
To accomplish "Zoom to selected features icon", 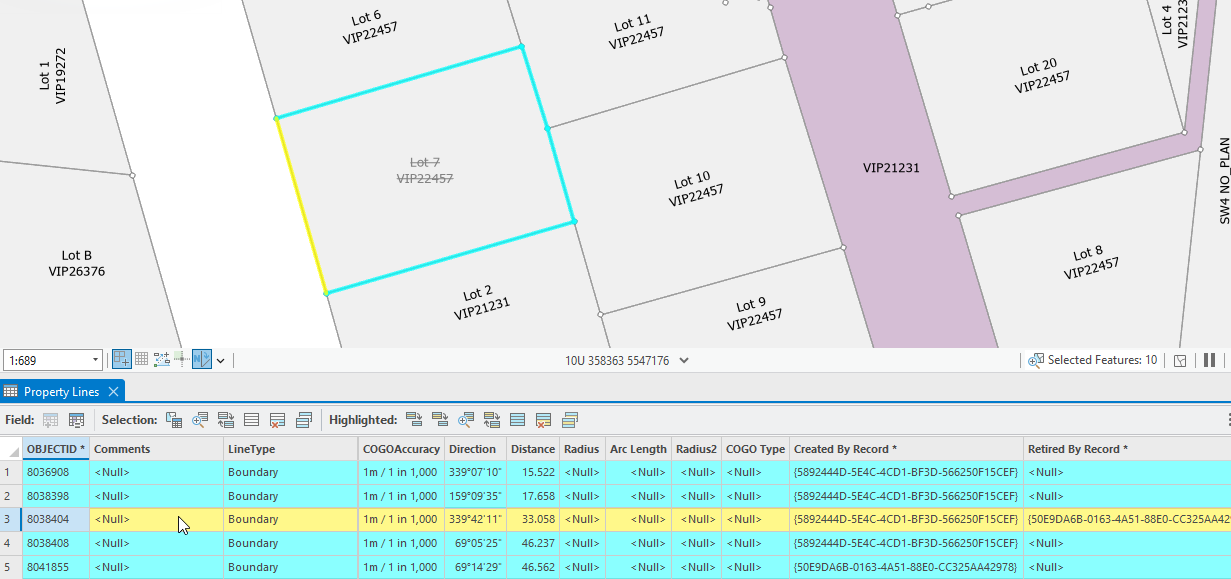I will pos(1036,360).
